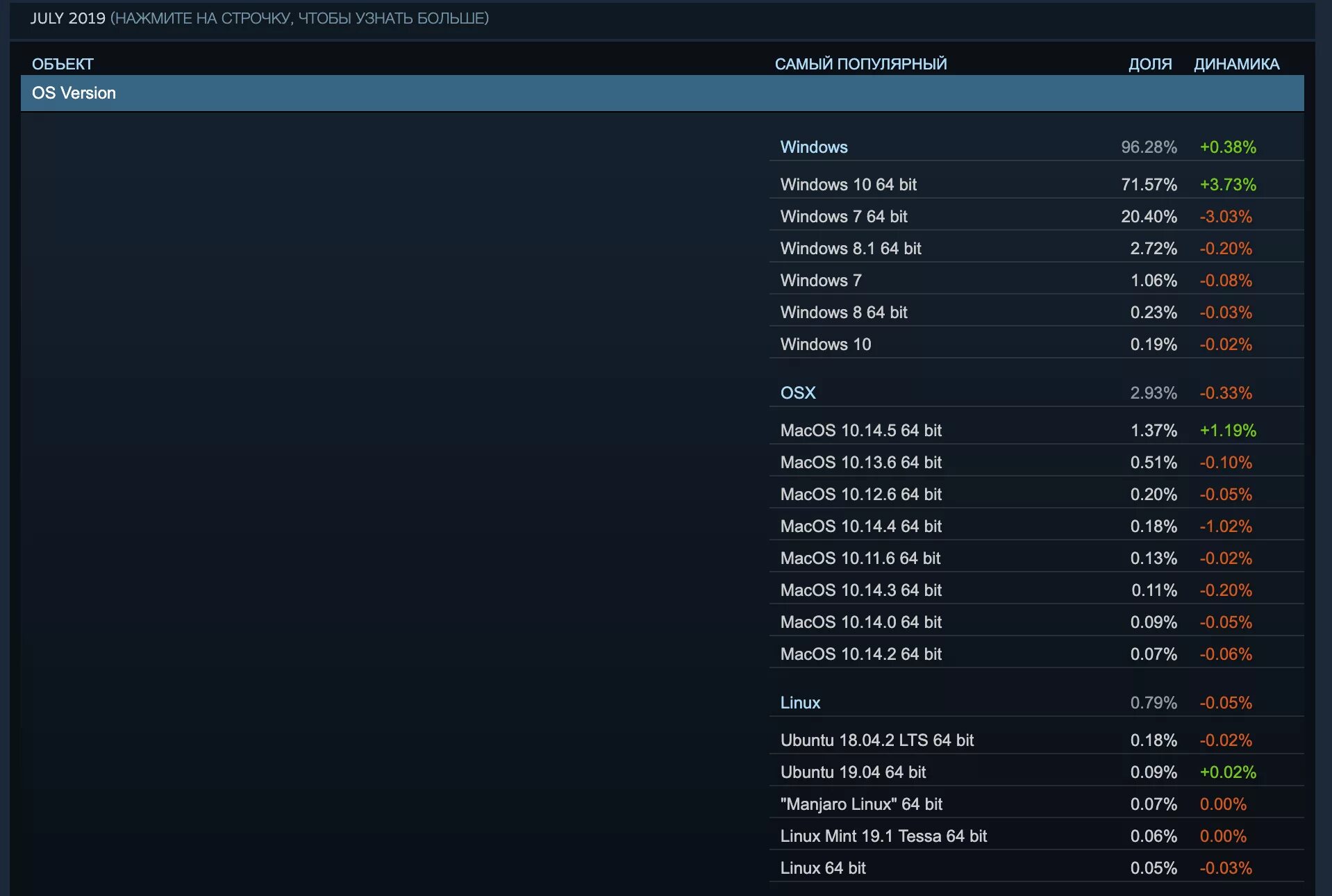Image resolution: width=1332 pixels, height=896 pixels.
Task: Select MacOS 10.14.0 64 bit row
Action: pos(1036,622)
